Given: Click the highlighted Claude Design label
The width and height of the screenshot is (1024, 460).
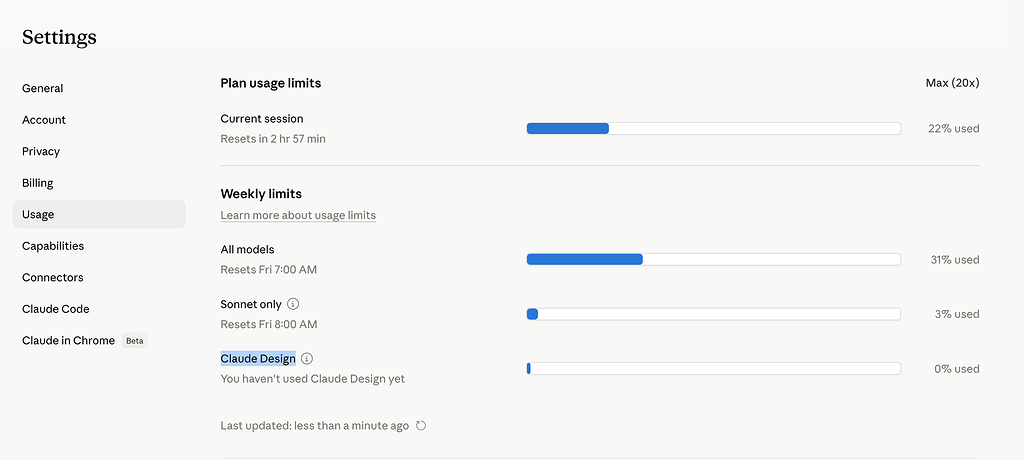Looking at the screenshot, I should tap(258, 359).
